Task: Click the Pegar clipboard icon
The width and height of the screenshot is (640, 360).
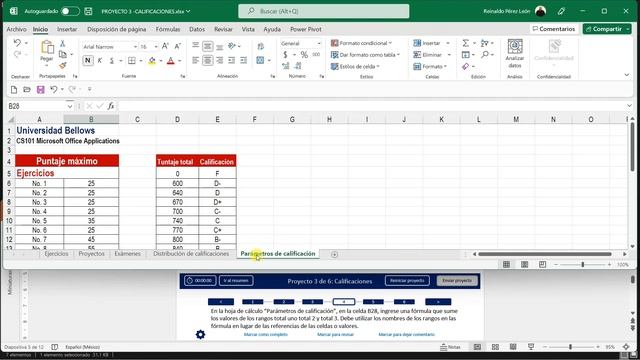Action: click(47, 48)
